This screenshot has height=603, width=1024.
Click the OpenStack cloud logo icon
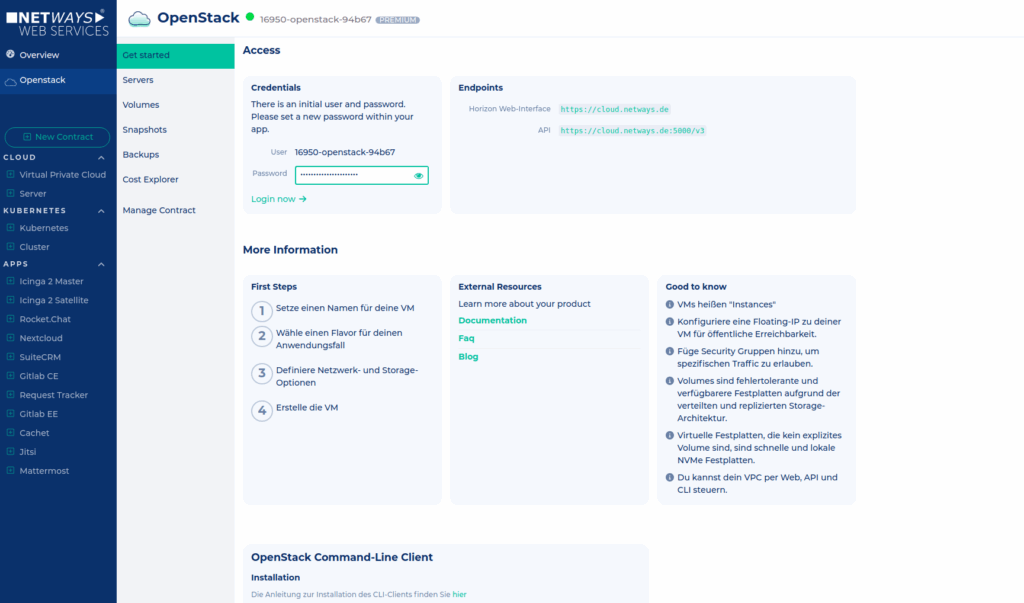coord(140,18)
